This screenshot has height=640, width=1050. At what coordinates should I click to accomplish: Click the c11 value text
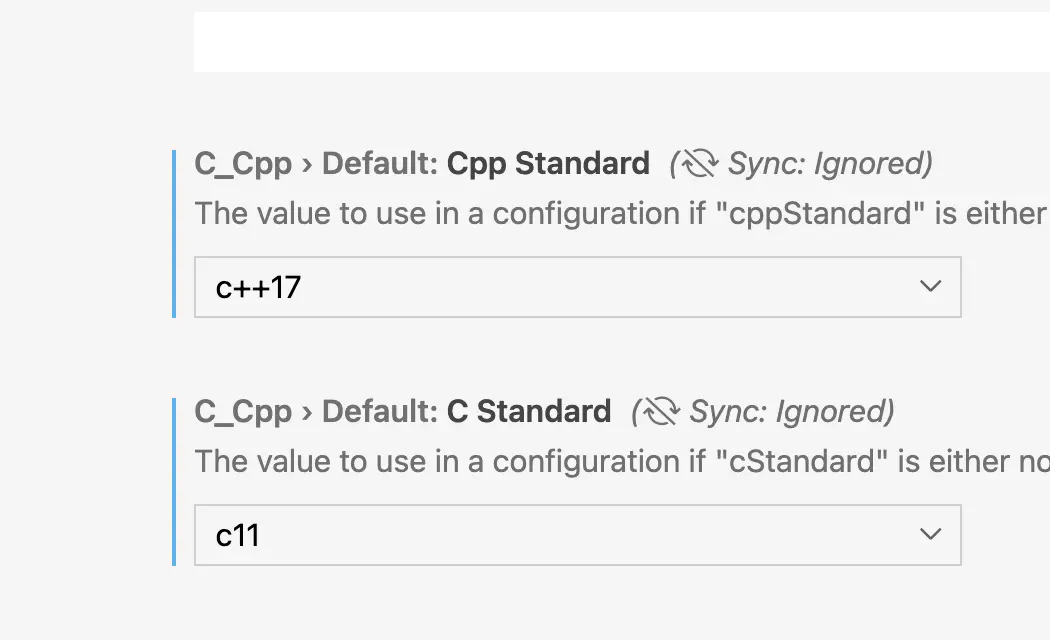click(x=237, y=536)
